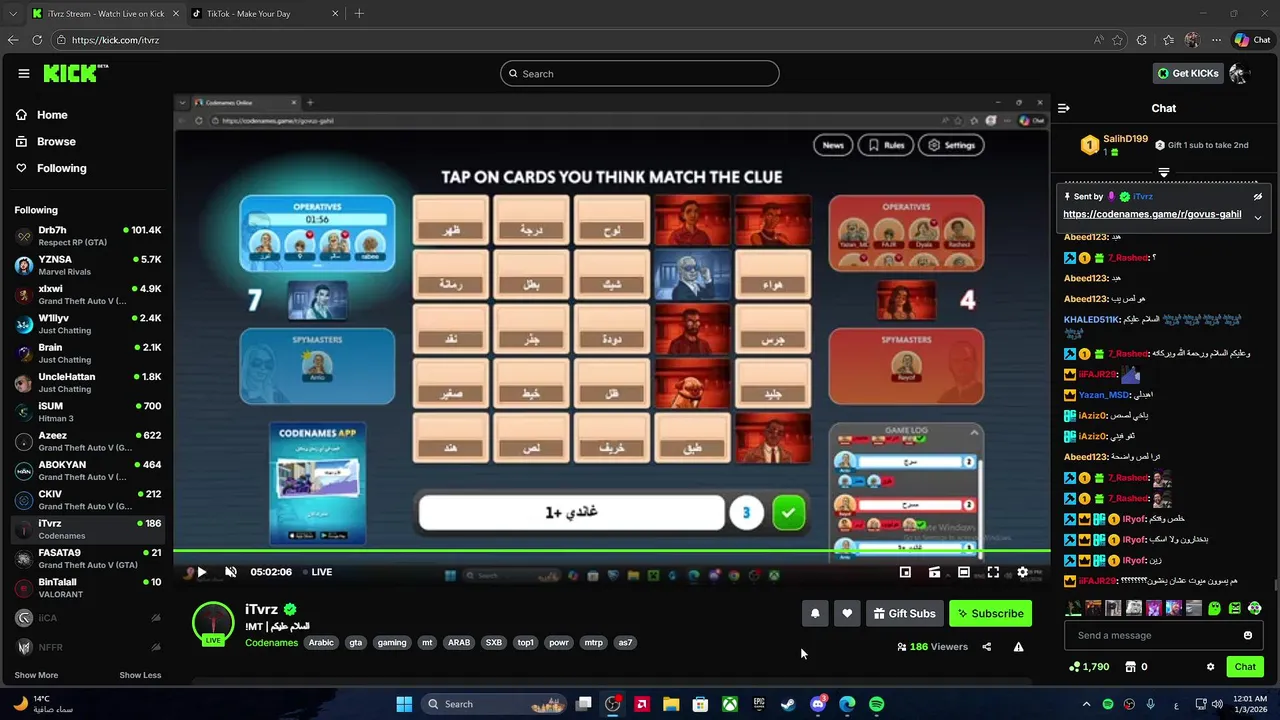Add page to favorites star
1280x720 pixels.
1117,40
